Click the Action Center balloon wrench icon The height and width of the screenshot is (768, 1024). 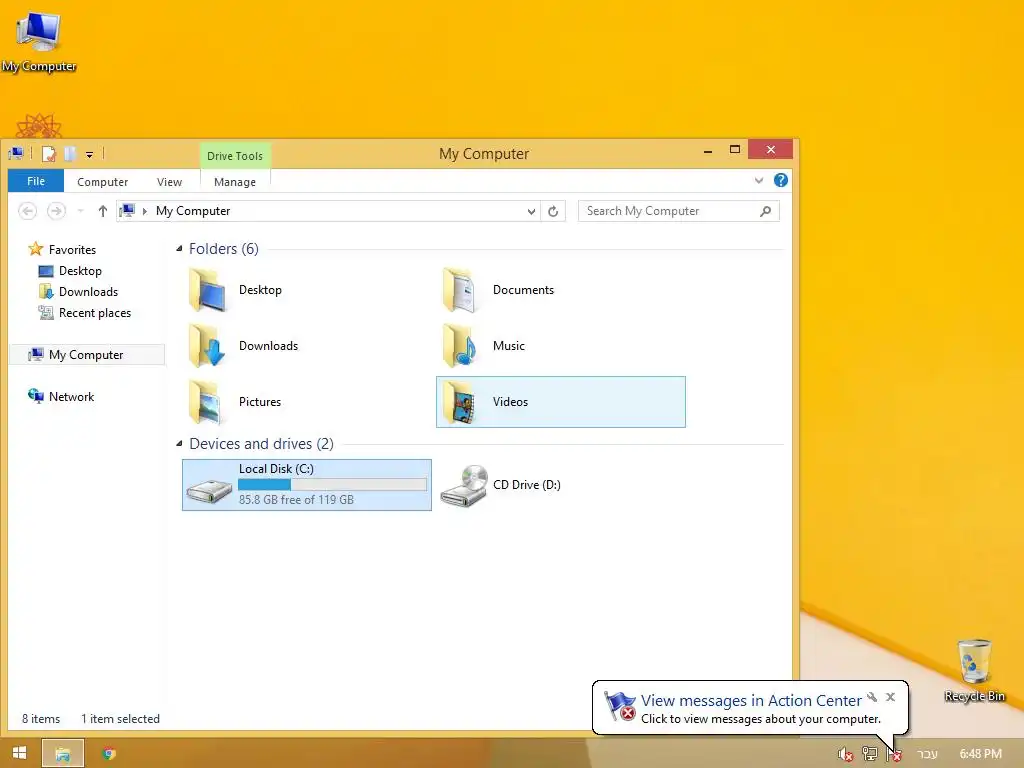[x=872, y=697]
